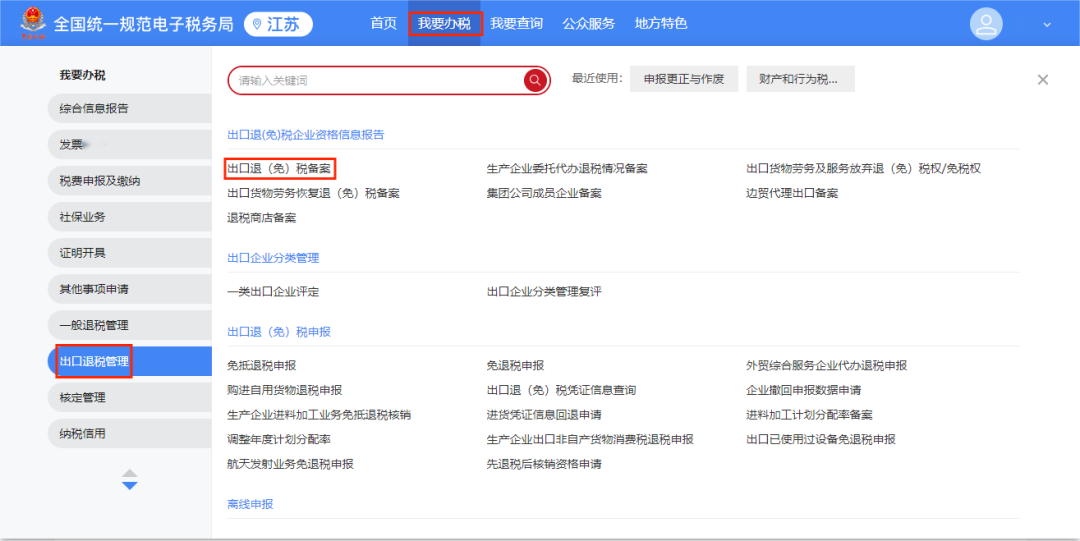This screenshot has height=541, width=1080.
Task: Click the 最近使用 label
Action: (x=597, y=79)
